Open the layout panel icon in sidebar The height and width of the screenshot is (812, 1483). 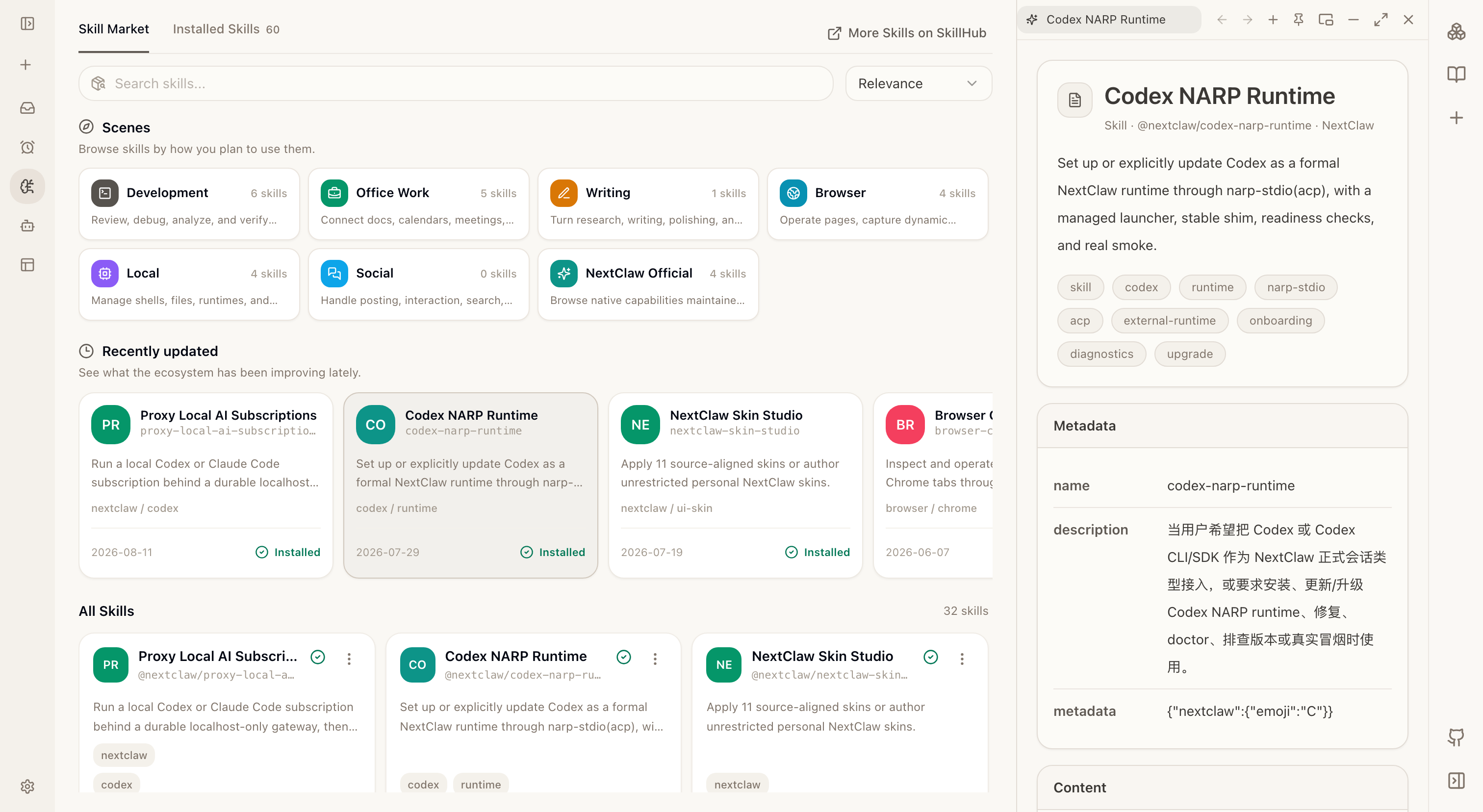click(27, 264)
